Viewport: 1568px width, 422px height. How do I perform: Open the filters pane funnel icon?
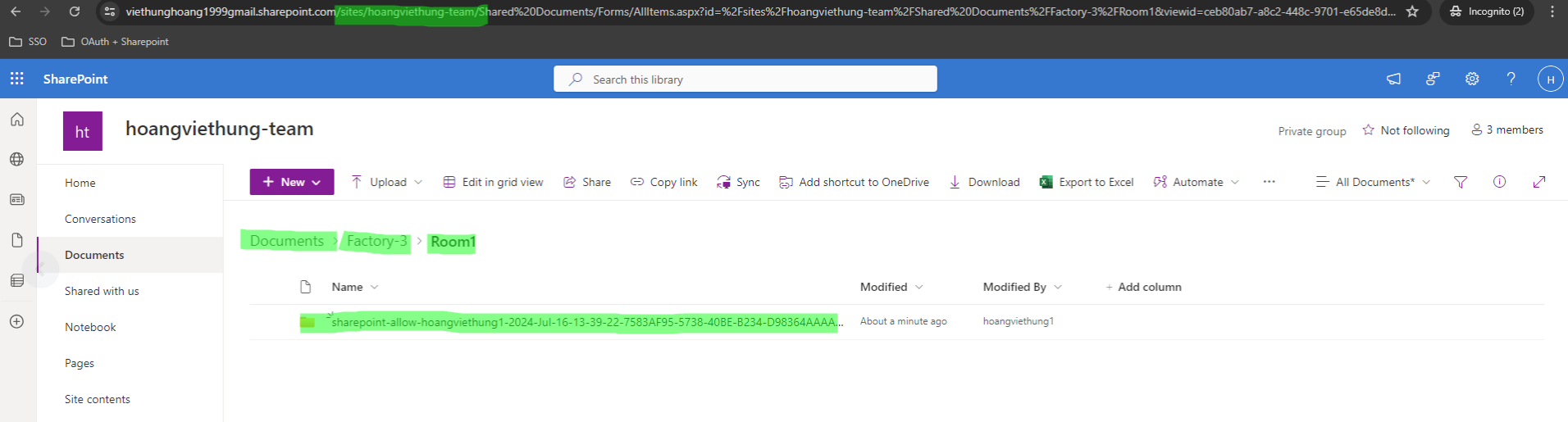1461,182
